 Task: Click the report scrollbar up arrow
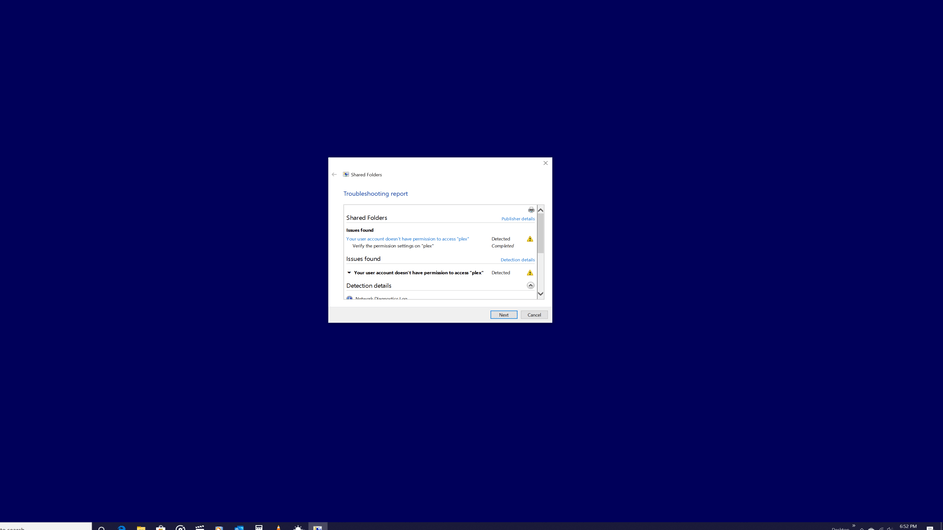[x=541, y=210]
